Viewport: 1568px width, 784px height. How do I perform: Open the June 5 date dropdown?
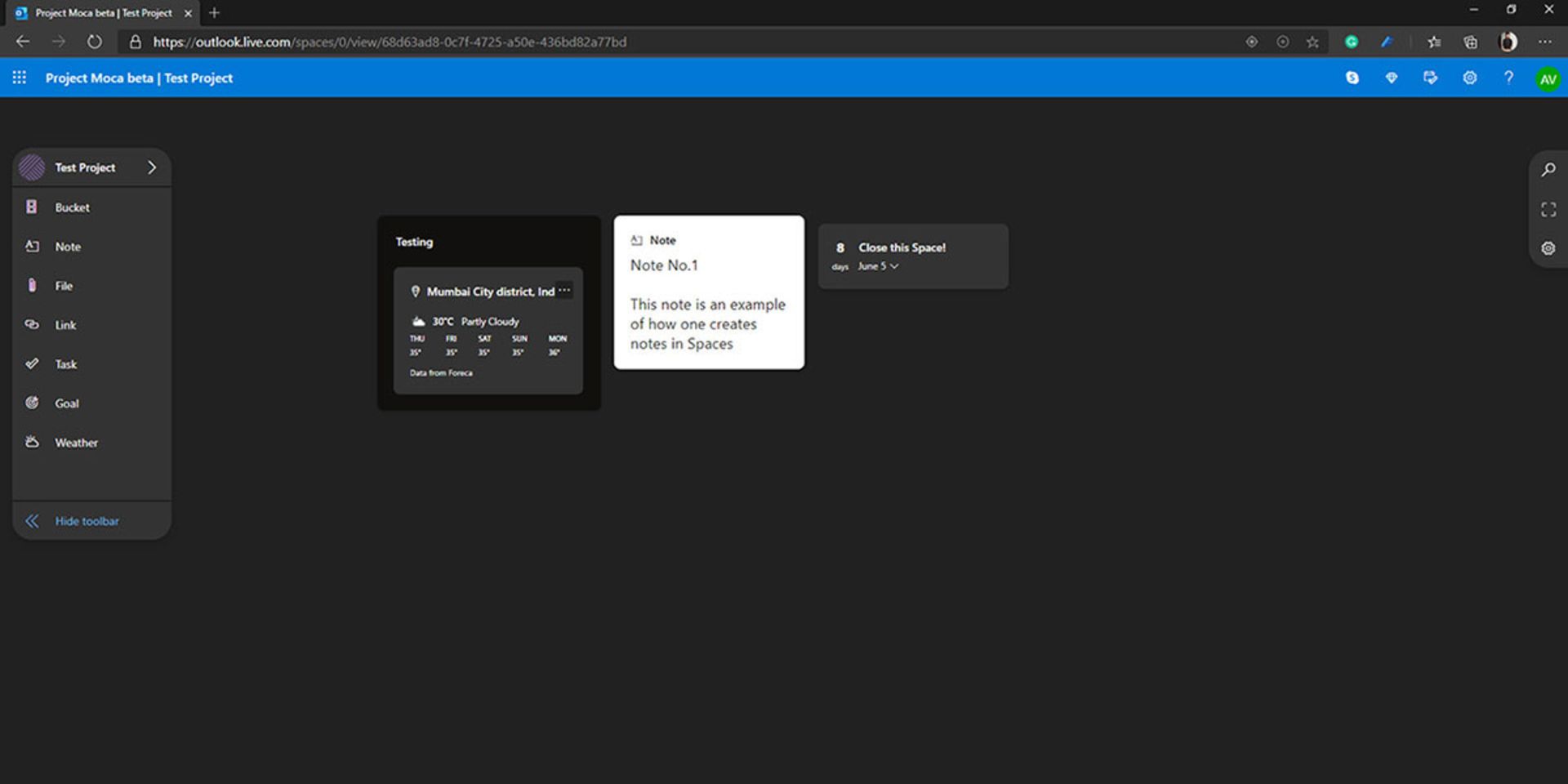tap(877, 266)
